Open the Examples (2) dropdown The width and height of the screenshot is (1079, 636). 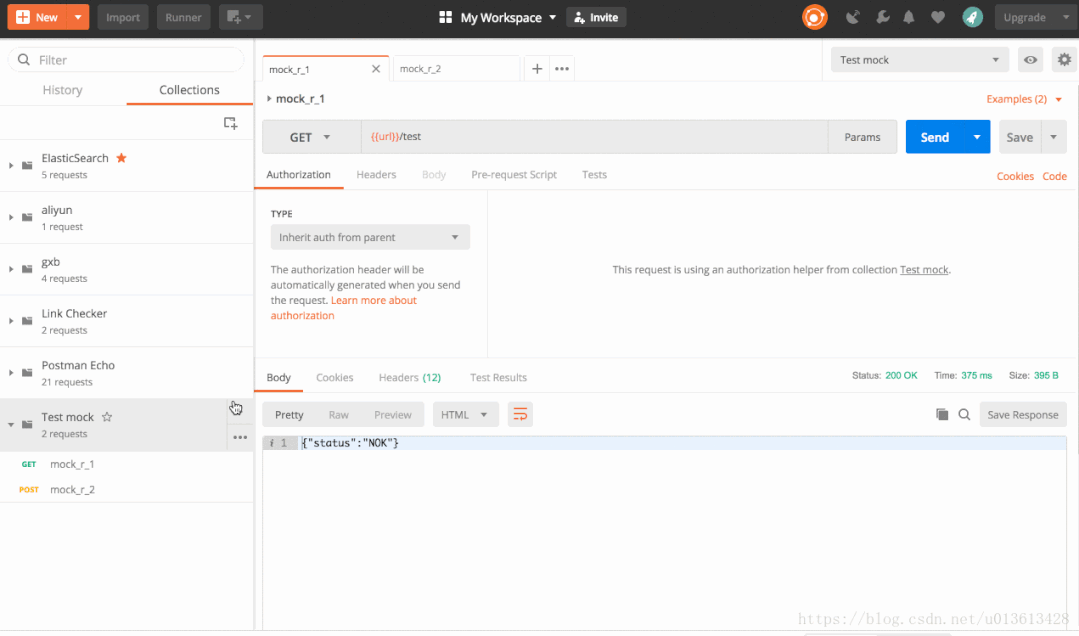pyautogui.click(x=1024, y=99)
